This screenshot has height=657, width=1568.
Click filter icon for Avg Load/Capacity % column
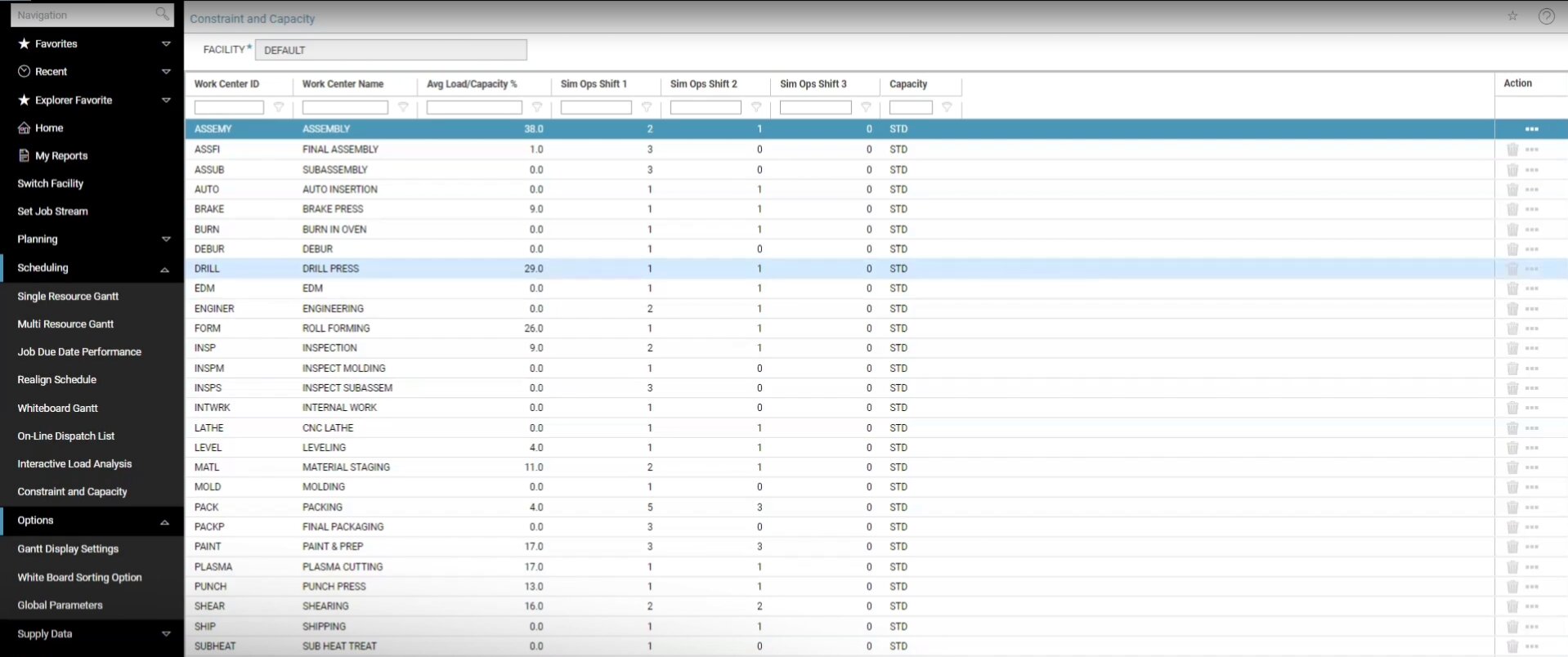537,107
